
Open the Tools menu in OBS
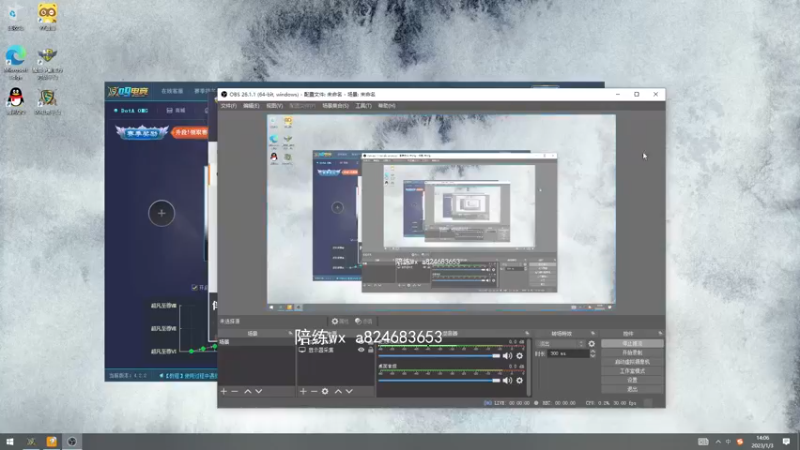pyautogui.click(x=363, y=106)
